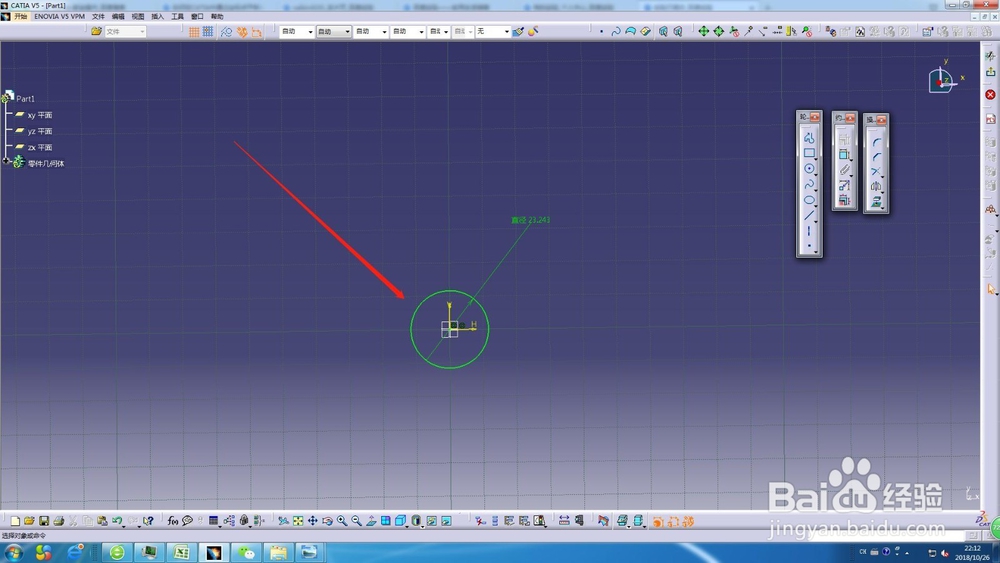Open the 无 dropdown in the graphic toolbar

[x=493, y=31]
